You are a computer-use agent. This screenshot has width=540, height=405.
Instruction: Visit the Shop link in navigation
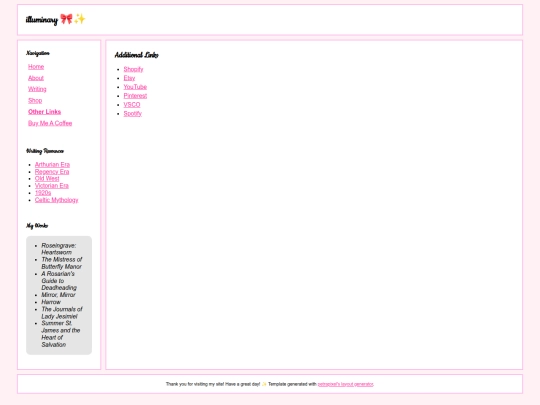[x=35, y=101]
